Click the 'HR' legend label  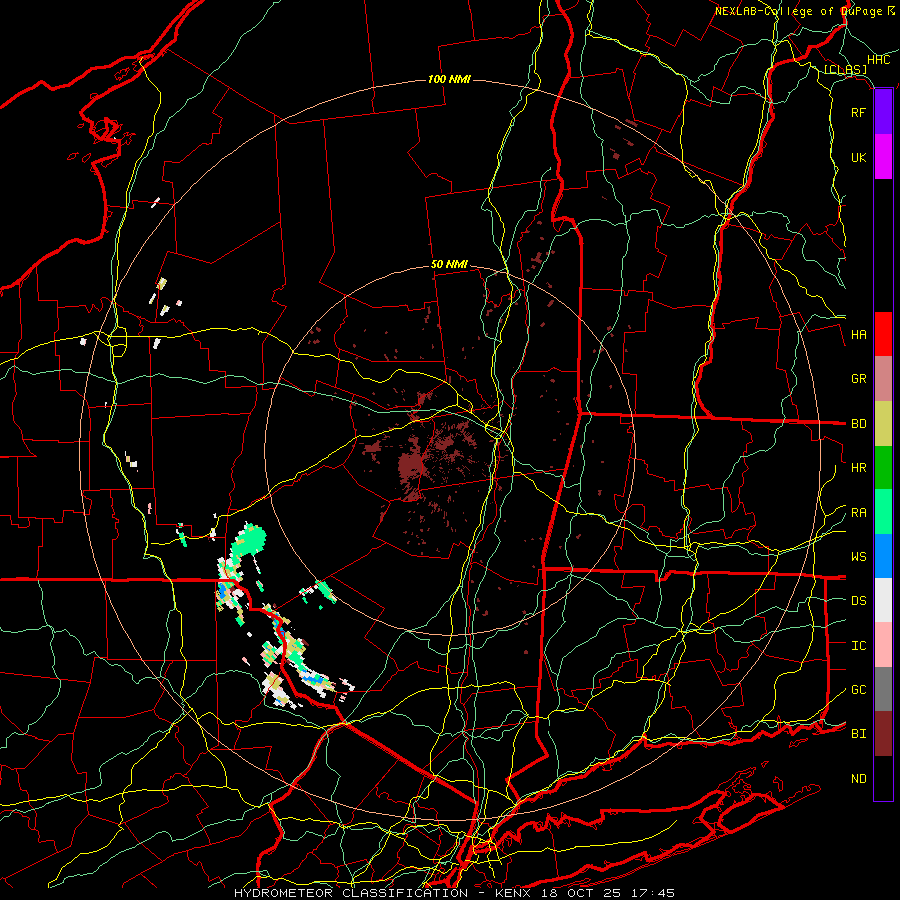pyautogui.click(x=858, y=468)
